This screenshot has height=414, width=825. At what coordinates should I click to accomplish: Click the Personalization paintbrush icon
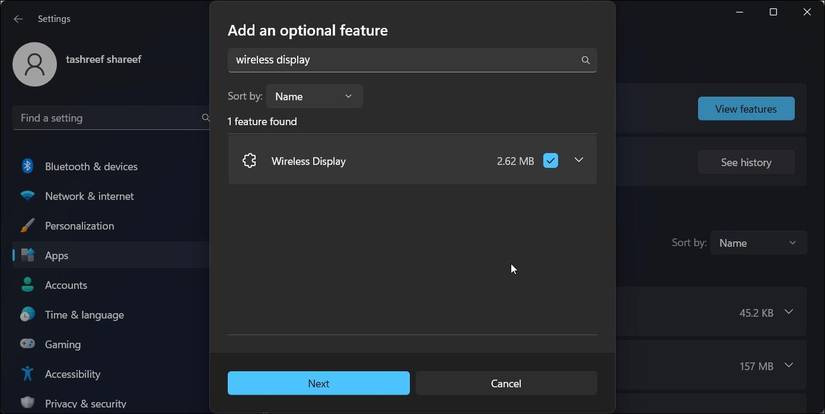click(x=28, y=226)
